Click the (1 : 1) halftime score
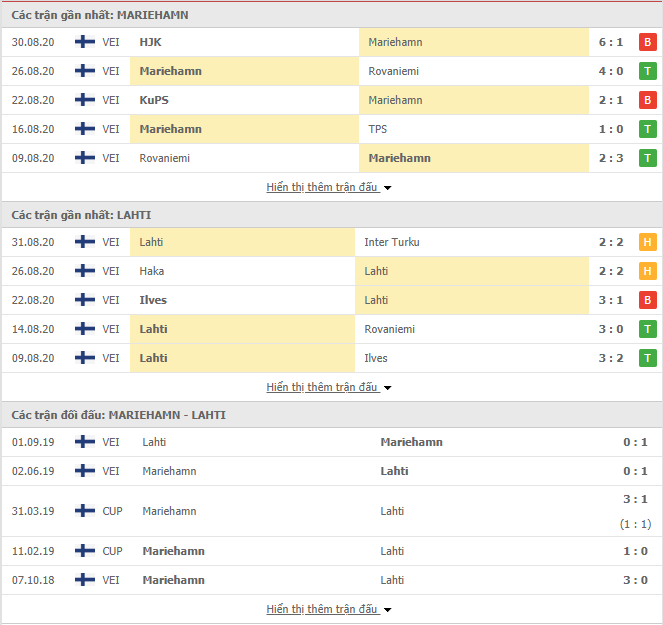 click(635, 524)
